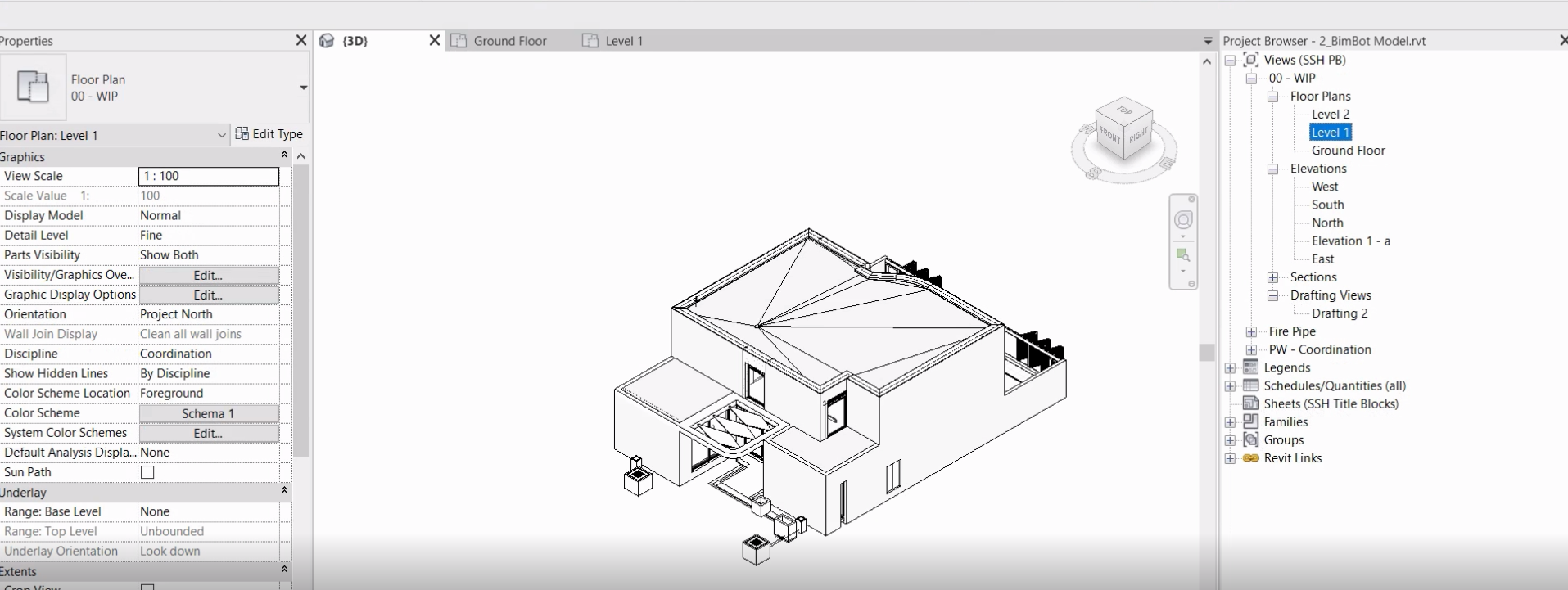Select Level 1 floor plan in Project Browser

tap(1331, 133)
